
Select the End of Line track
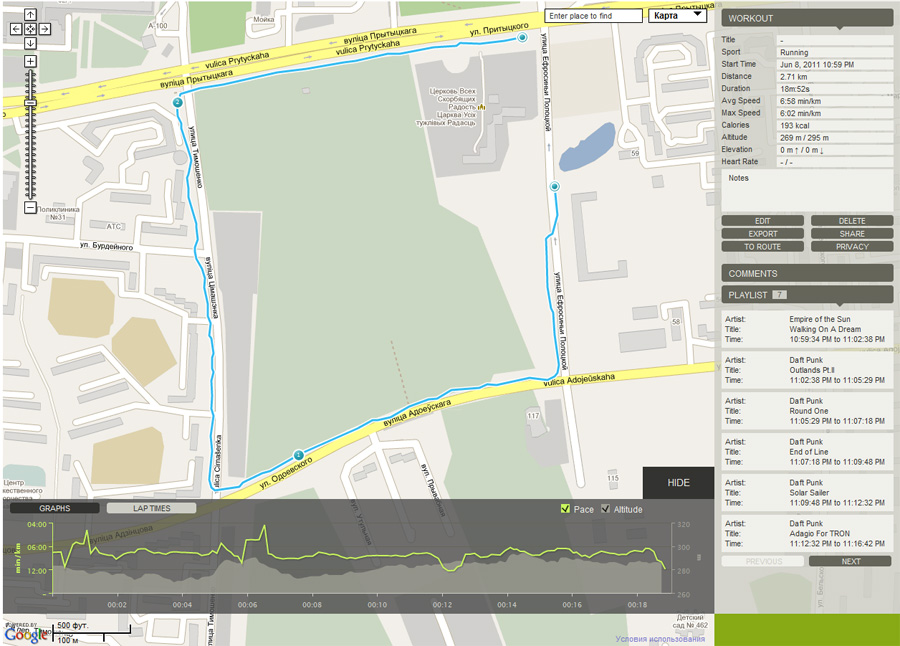point(807,451)
